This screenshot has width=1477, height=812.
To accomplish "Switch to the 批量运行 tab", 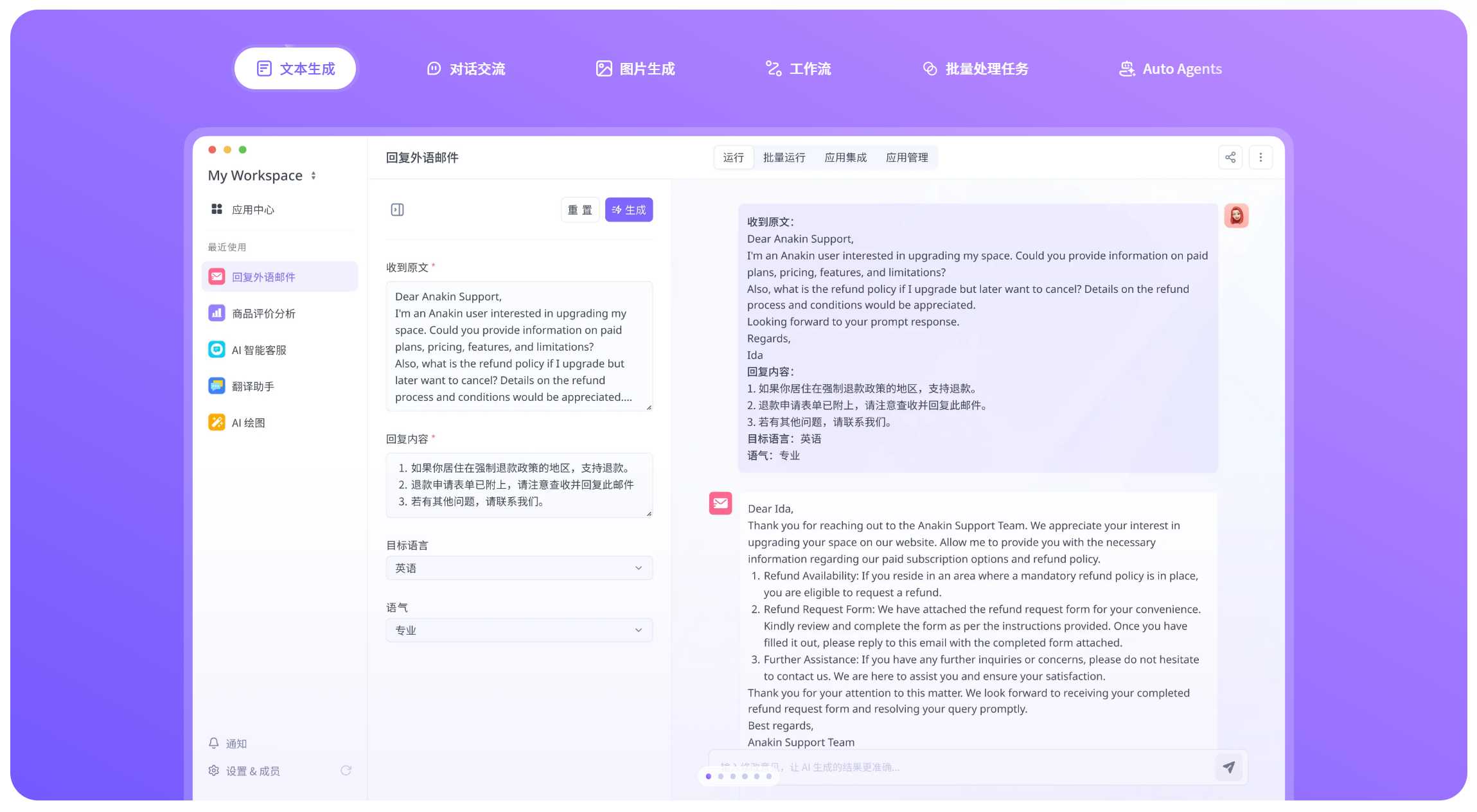I will [785, 157].
